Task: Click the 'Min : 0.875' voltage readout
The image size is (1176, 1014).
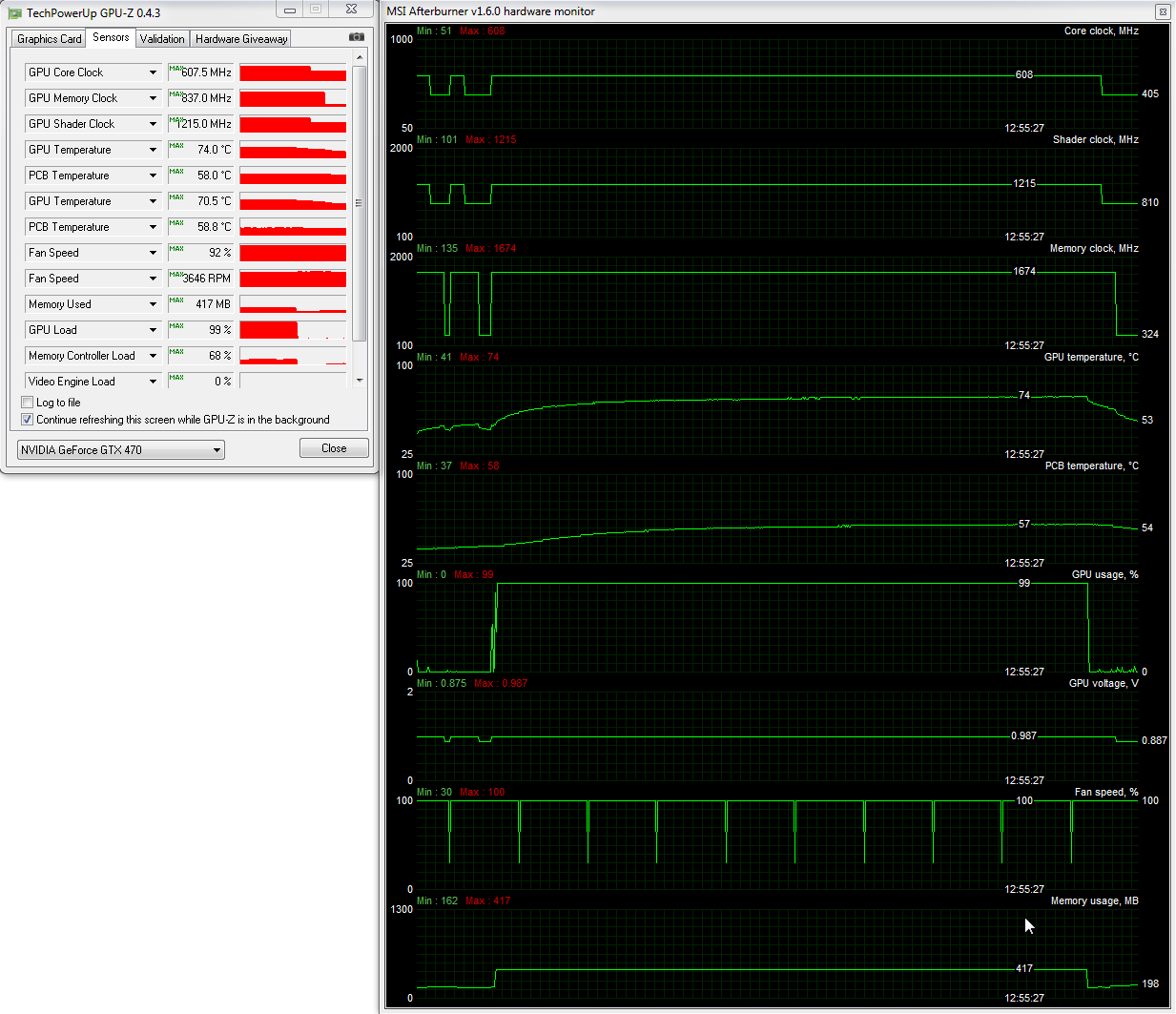Action: [x=442, y=683]
